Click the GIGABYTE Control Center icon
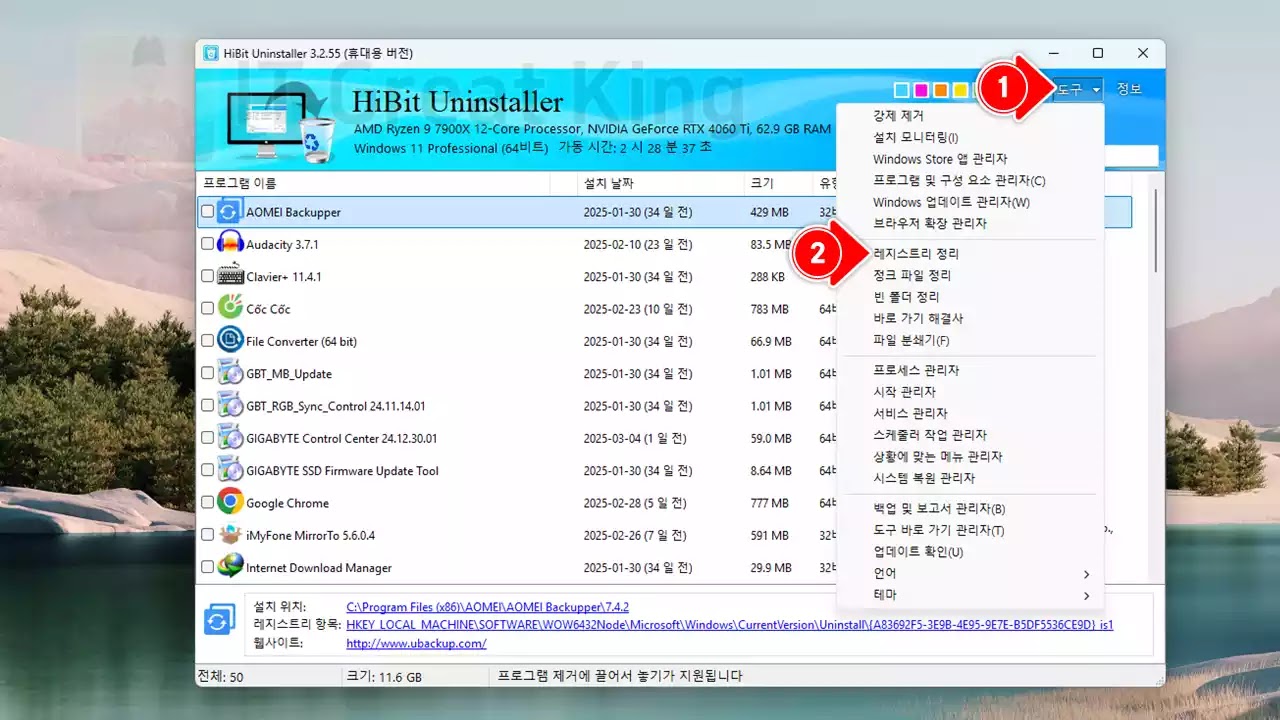Screen dimensions: 1280x720 [x=230, y=438]
